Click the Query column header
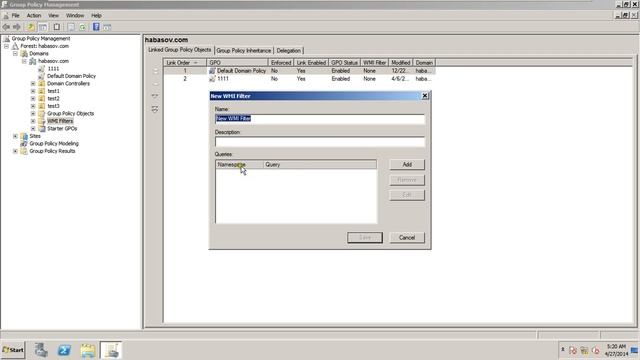640x360 pixels. (x=320, y=164)
